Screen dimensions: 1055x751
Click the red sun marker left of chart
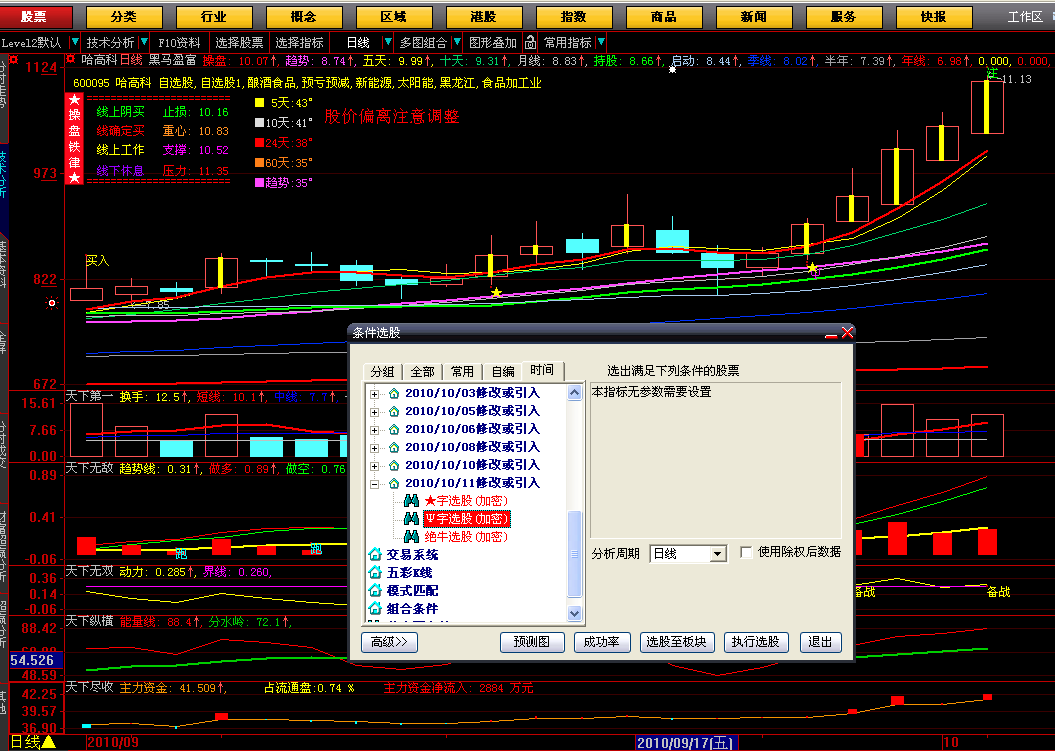52,303
